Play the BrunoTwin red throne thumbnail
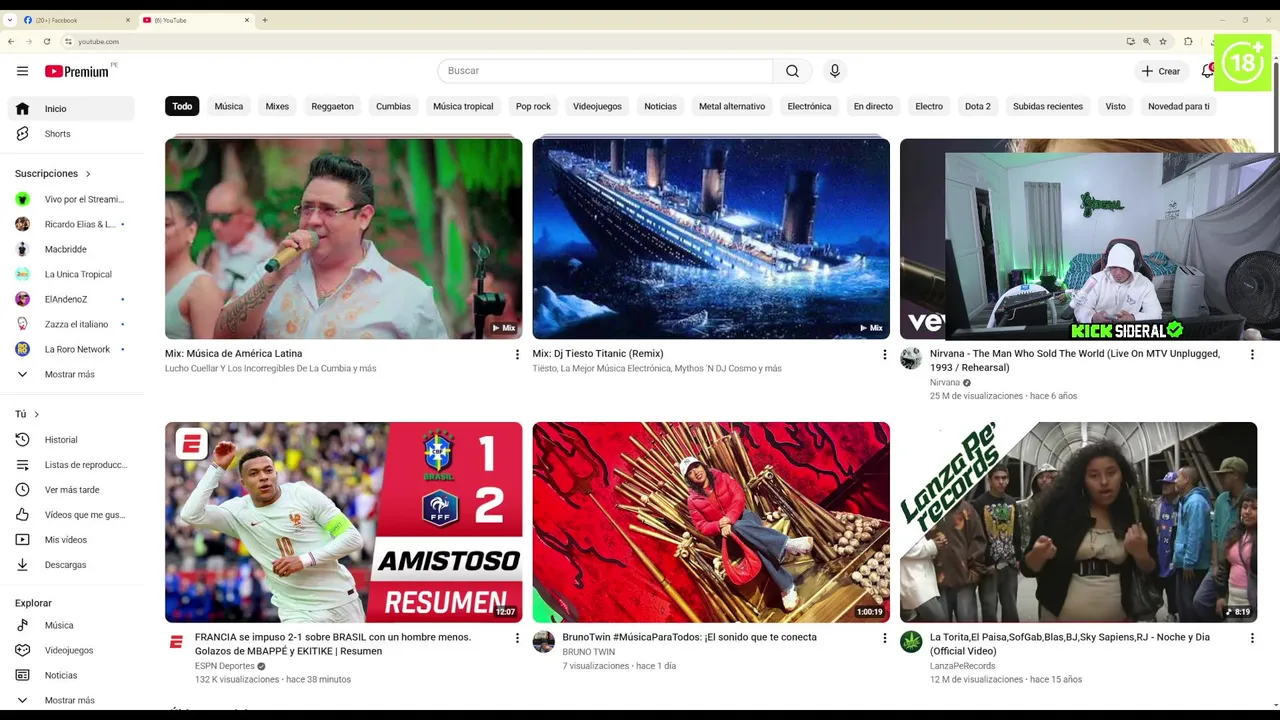 pyautogui.click(x=711, y=522)
